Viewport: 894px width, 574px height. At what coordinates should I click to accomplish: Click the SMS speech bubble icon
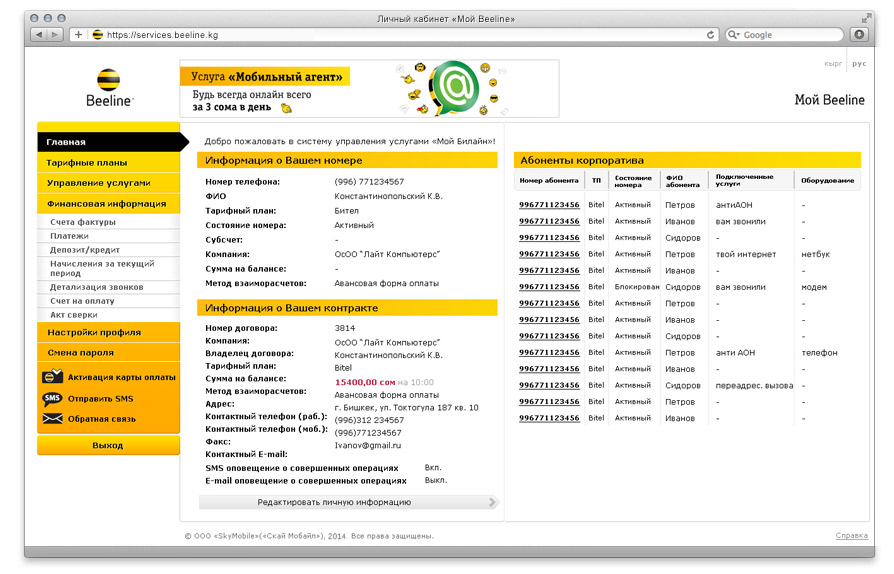pyautogui.click(x=52, y=398)
